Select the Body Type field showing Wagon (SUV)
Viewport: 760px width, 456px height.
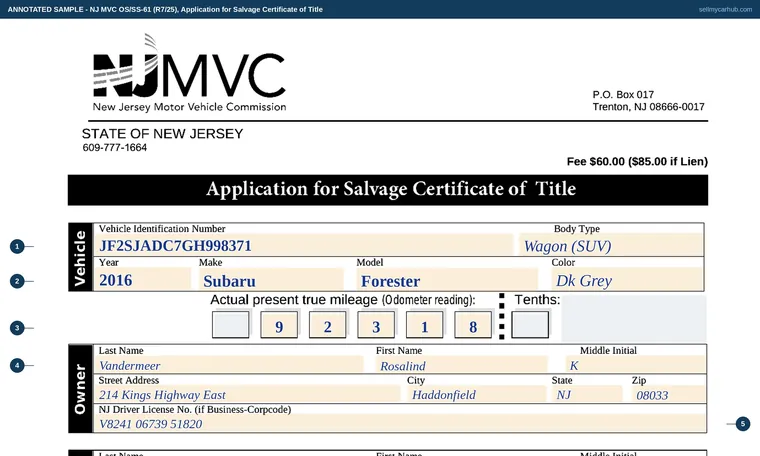pyautogui.click(x=611, y=245)
